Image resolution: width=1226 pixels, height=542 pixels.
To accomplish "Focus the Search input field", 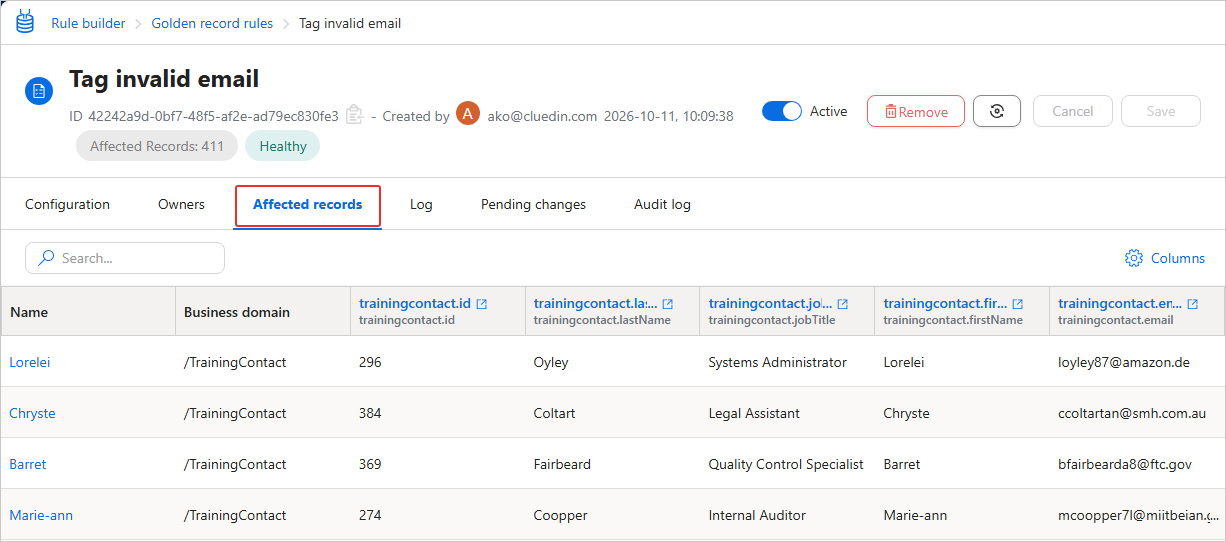I will click(125, 258).
